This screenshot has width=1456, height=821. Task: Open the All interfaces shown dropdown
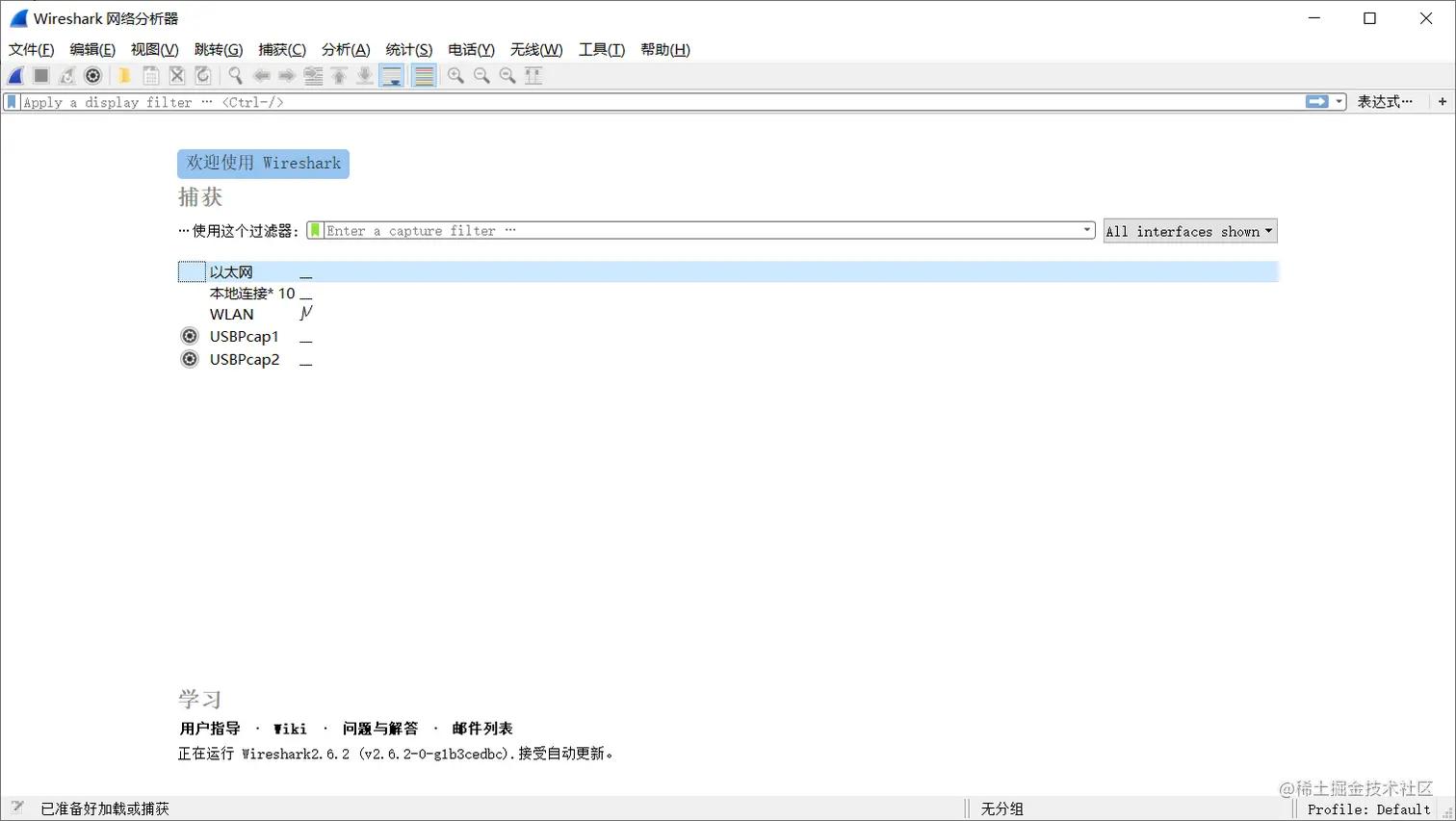[x=1190, y=231]
